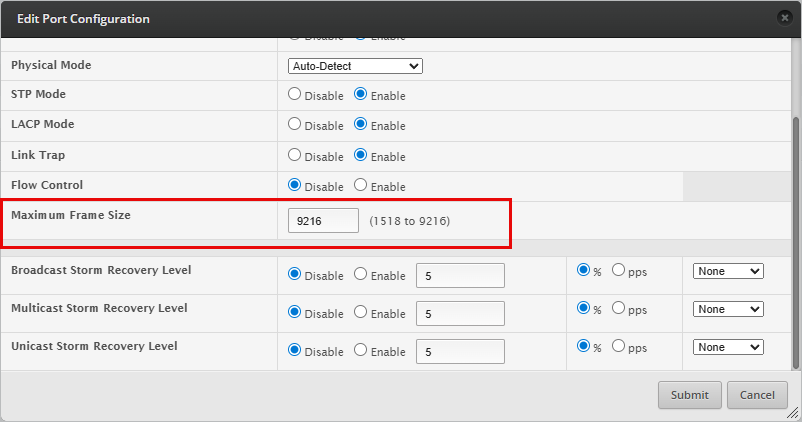Choose pps unit for Broadcast Storm Recovery

618,270
